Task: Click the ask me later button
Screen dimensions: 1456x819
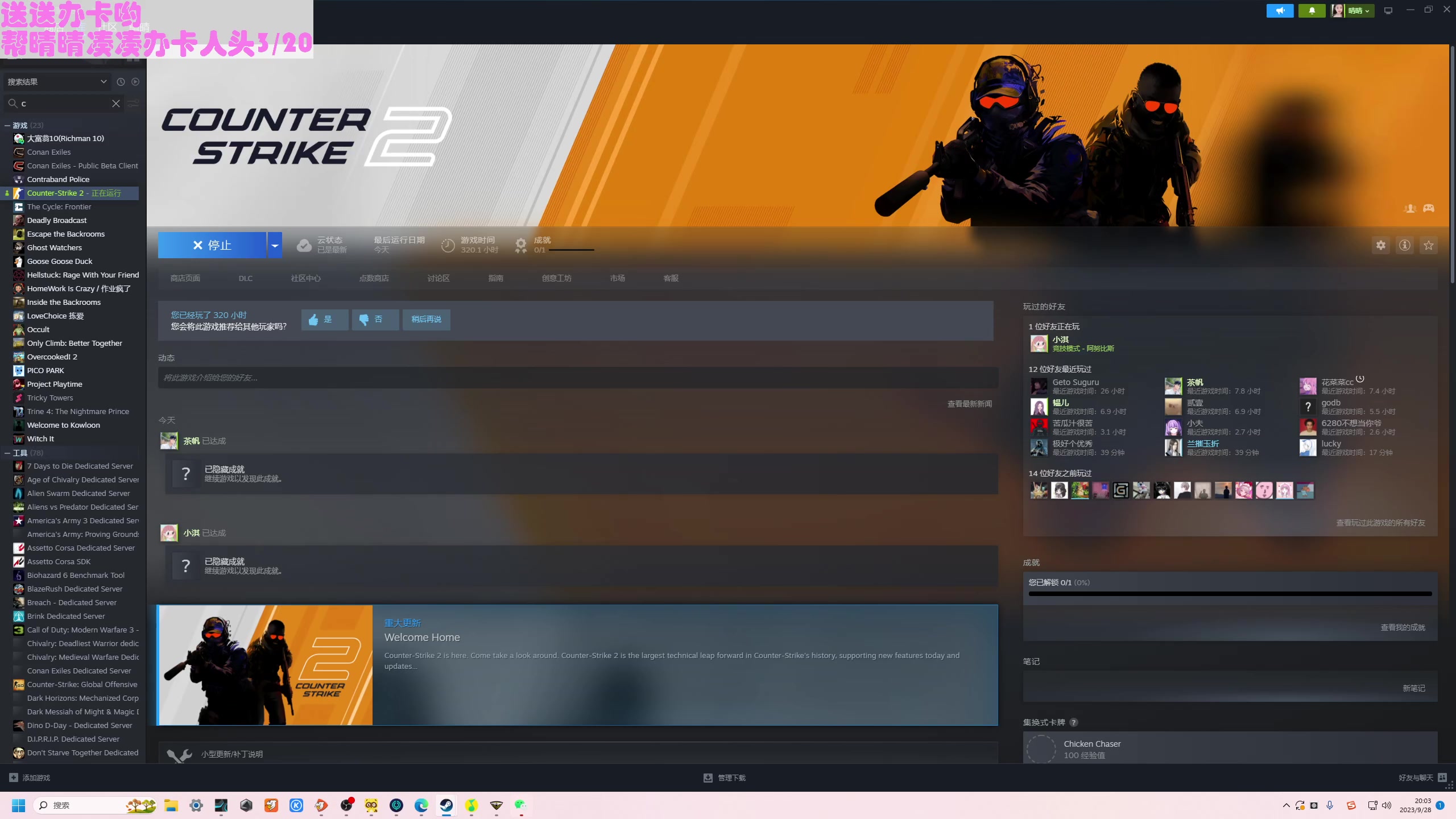Action: tap(427, 320)
